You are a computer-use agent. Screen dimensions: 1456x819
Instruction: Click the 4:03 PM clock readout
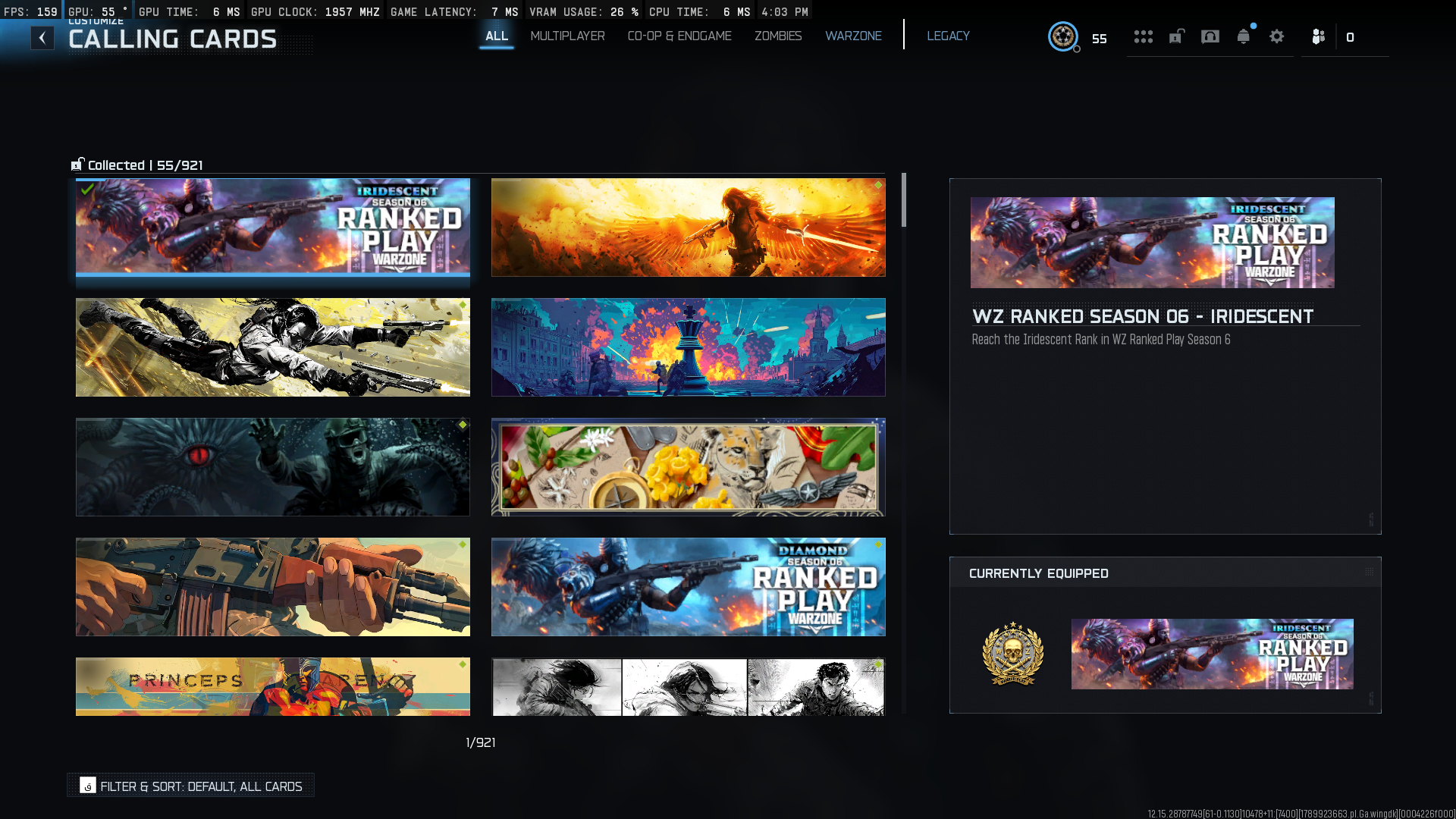785,11
